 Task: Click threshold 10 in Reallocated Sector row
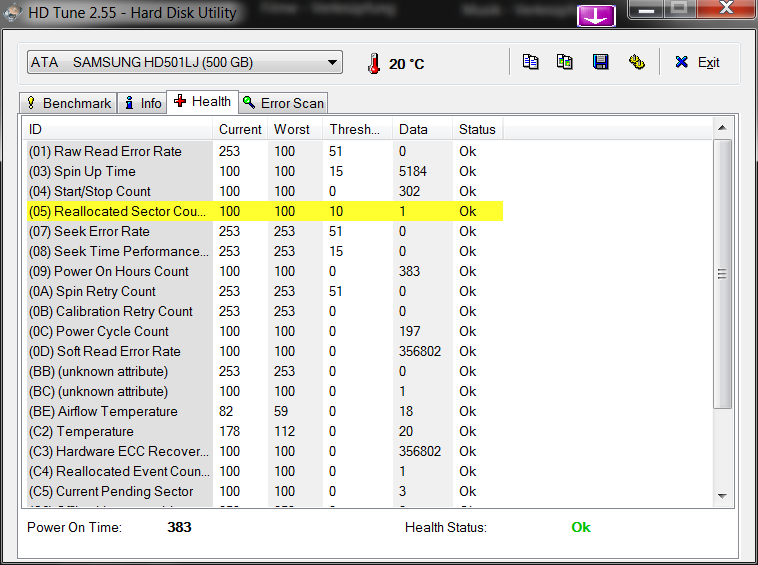336,211
